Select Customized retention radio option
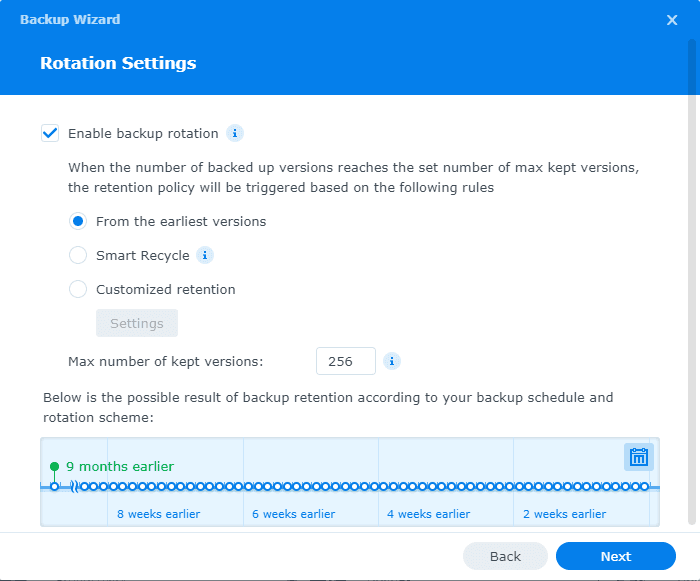700x581 pixels. pyautogui.click(x=78, y=289)
